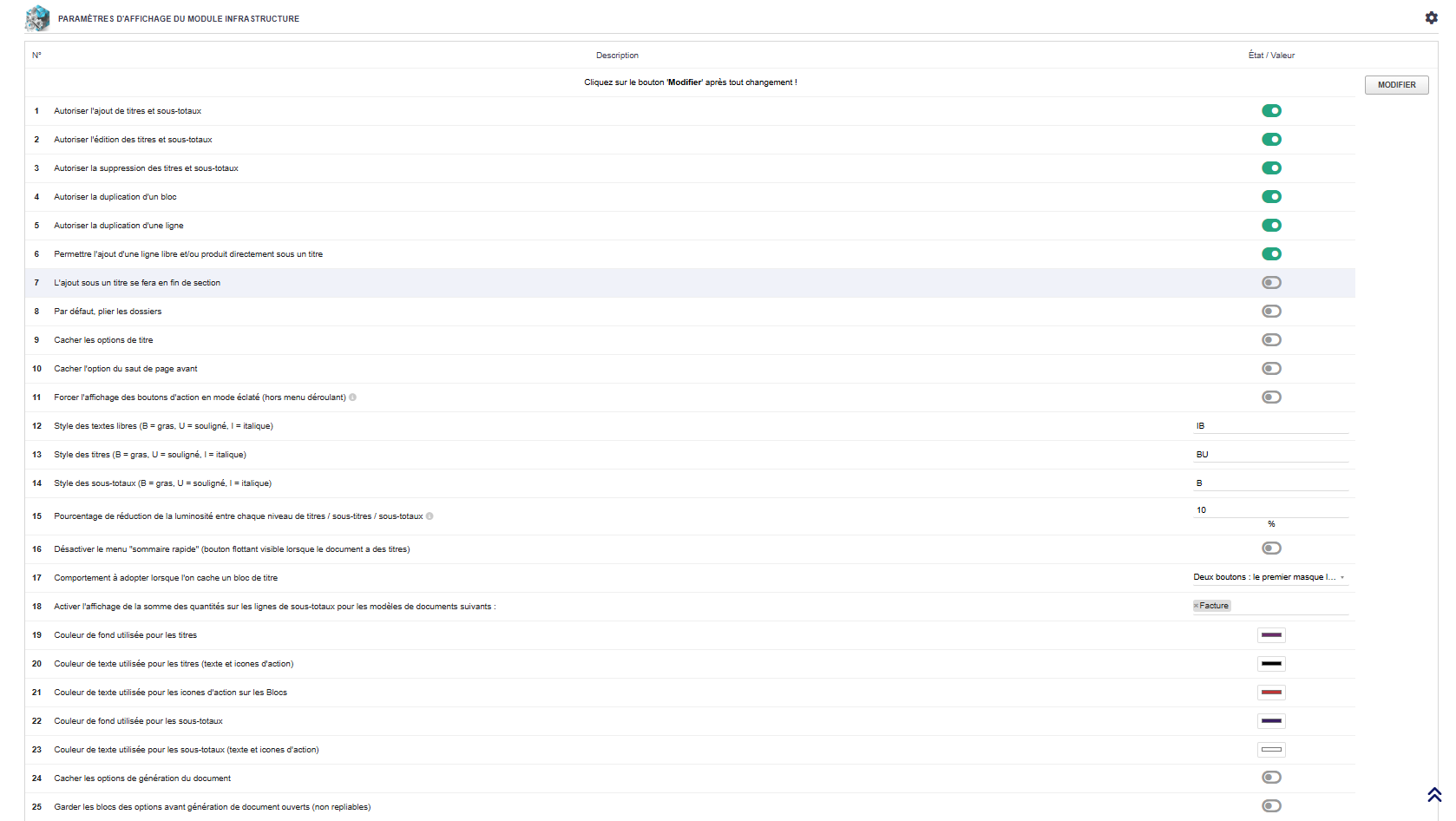The image size is (1456, 821).
Task: Toggle 'Cacher les options de titre' on
Action: click(x=1271, y=339)
